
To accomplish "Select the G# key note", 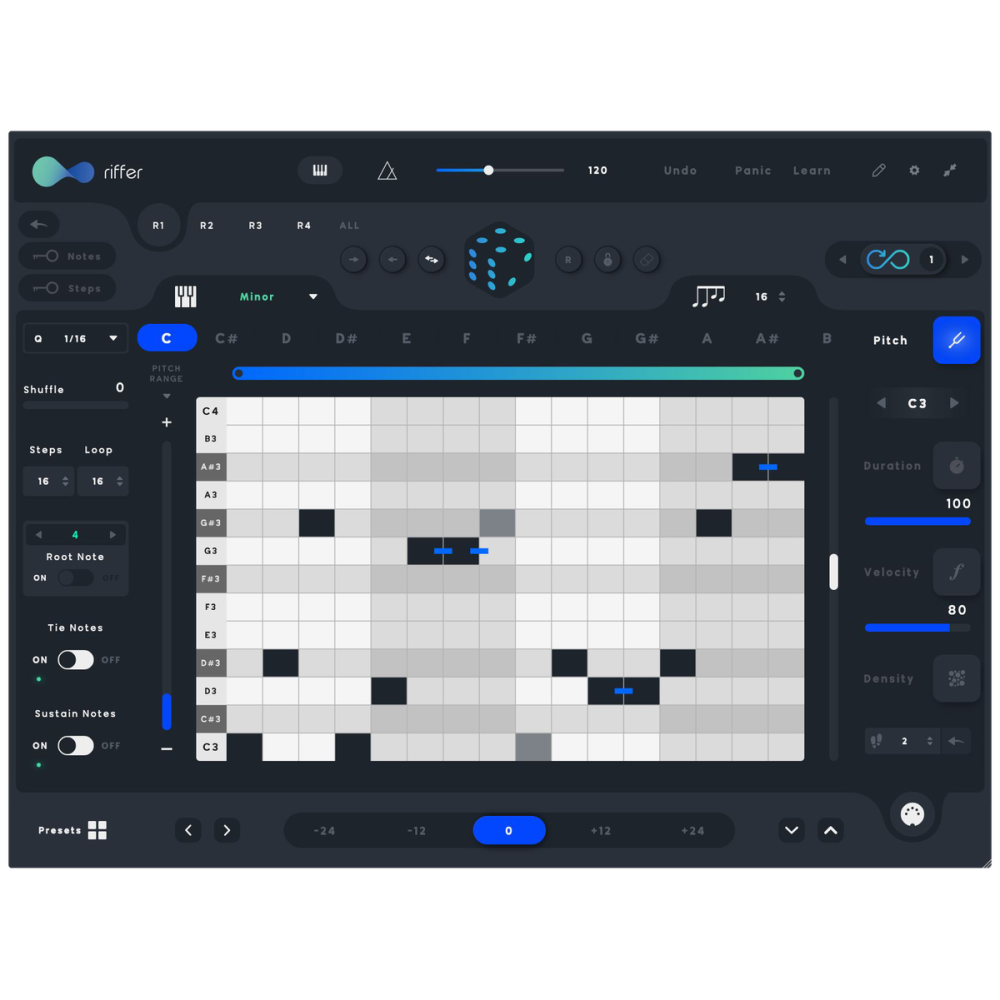I will 647,339.
